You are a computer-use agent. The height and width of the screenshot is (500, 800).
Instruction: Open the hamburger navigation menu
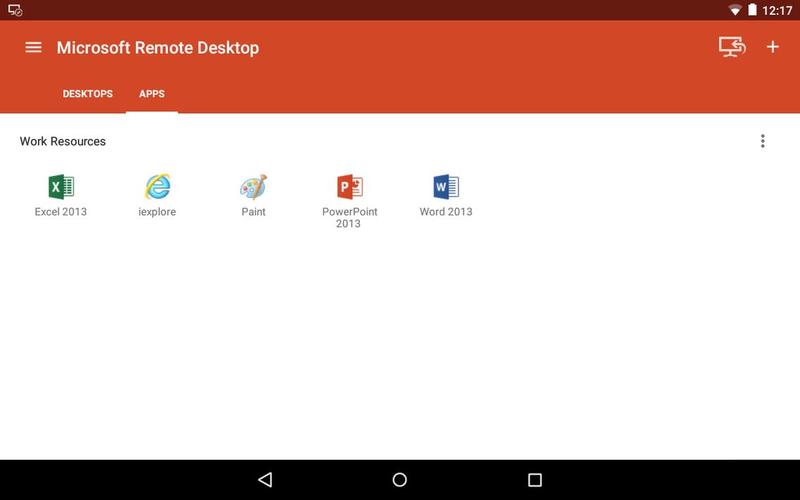(33, 47)
